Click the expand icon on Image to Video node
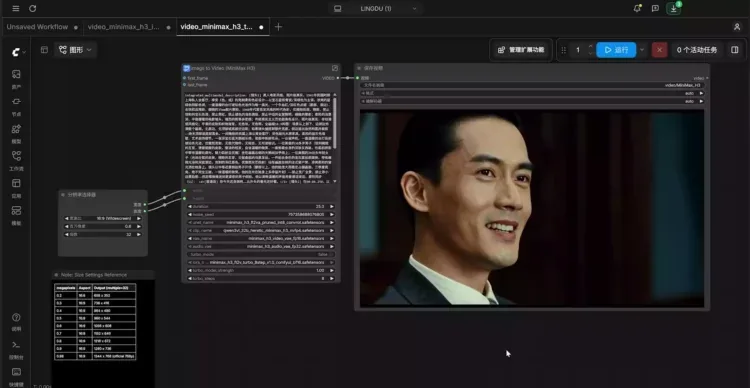The image size is (750, 388). coord(335,68)
